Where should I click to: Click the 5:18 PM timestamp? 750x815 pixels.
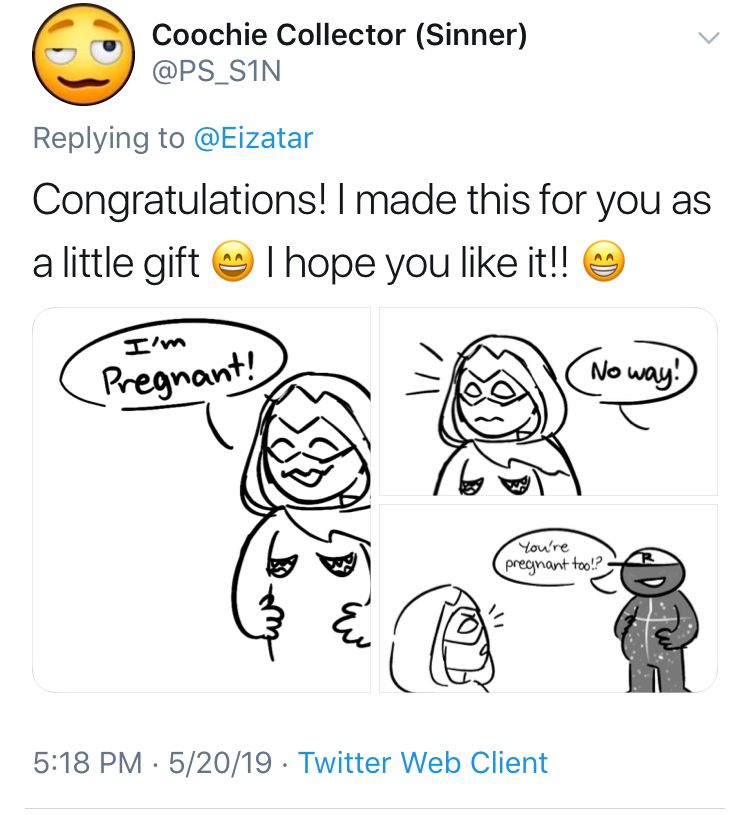[x=87, y=763]
